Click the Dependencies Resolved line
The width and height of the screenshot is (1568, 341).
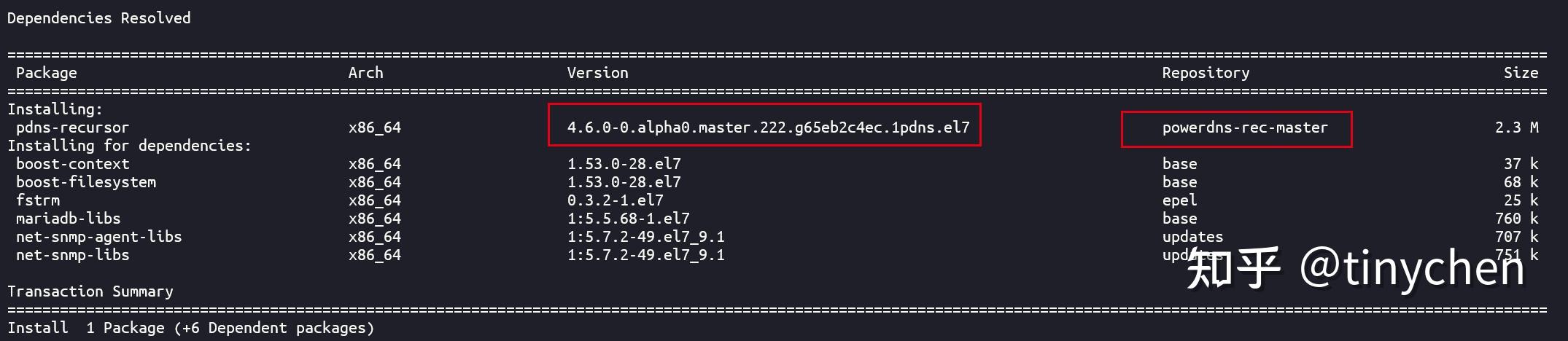[98, 18]
